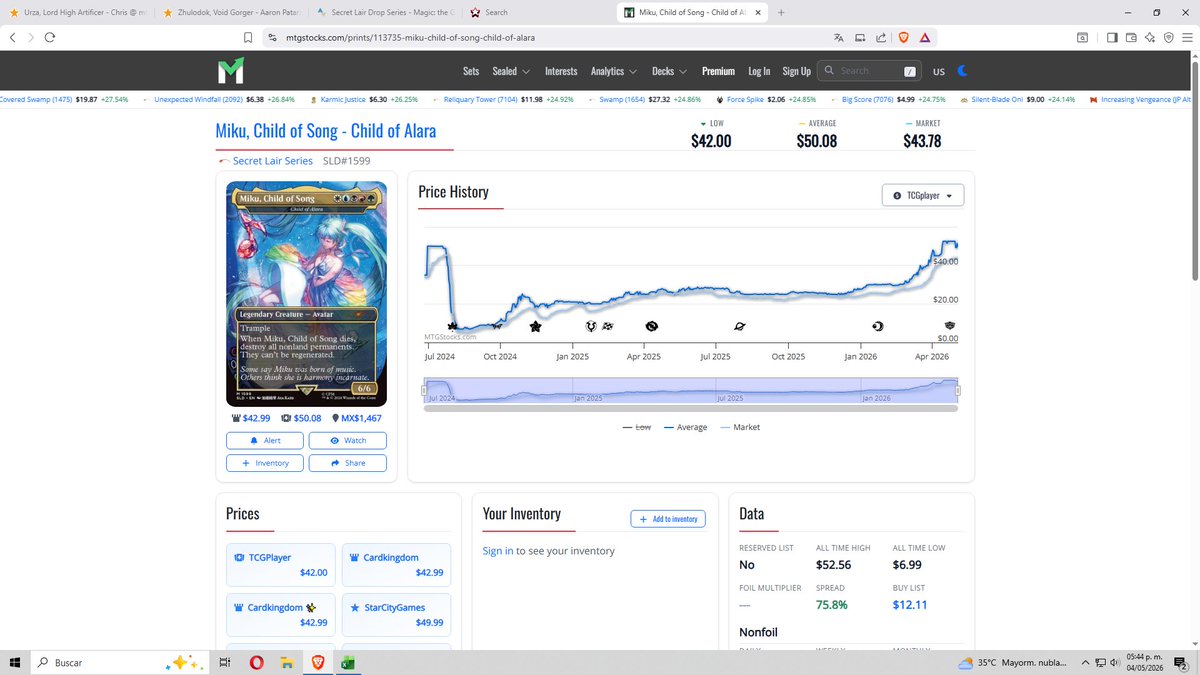The width and height of the screenshot is (1200, 675).
Task: Expand the Decks dropdown menu
Action: (669, 71)
